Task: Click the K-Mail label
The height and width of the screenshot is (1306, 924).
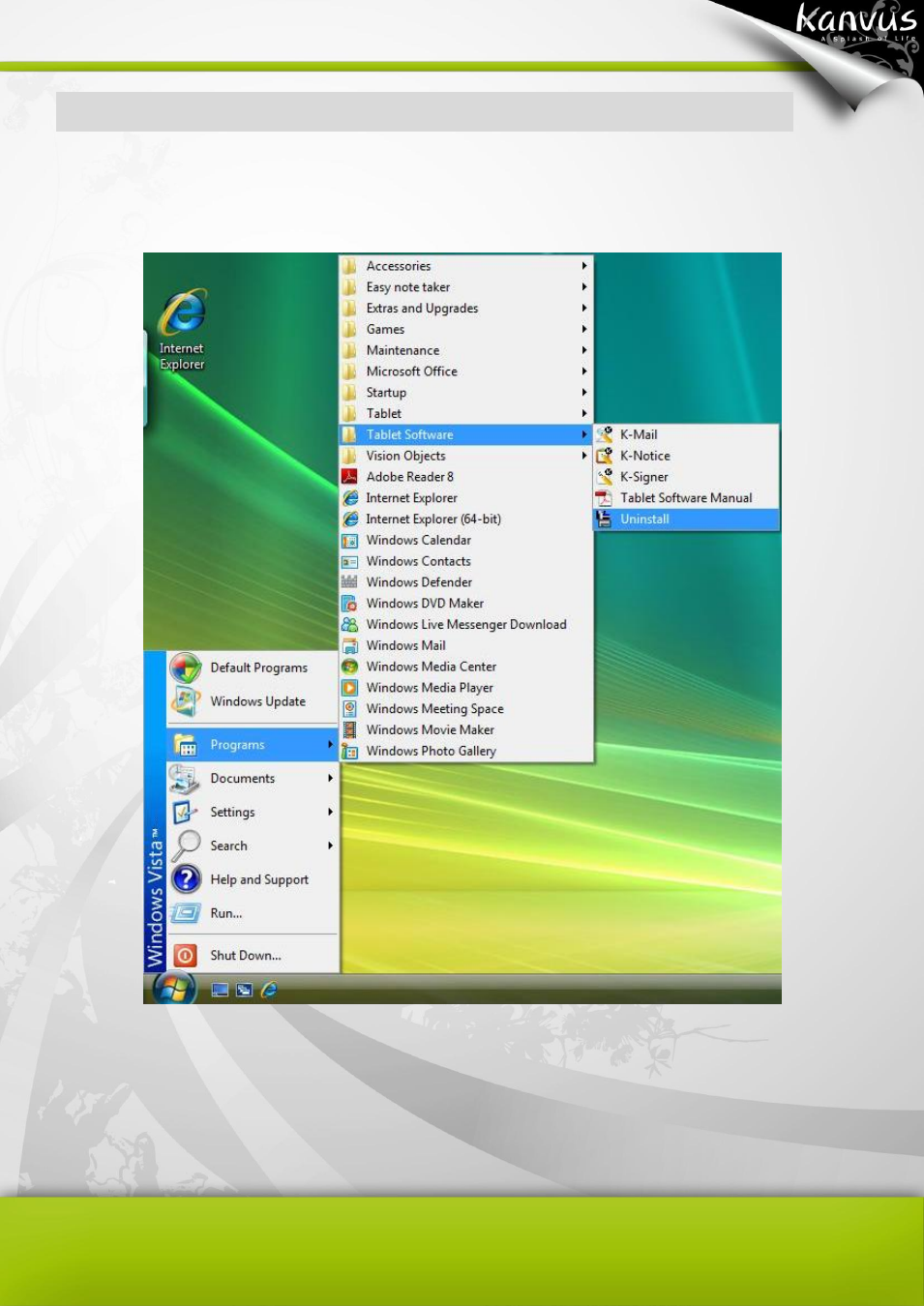Action: click(639, 435)
